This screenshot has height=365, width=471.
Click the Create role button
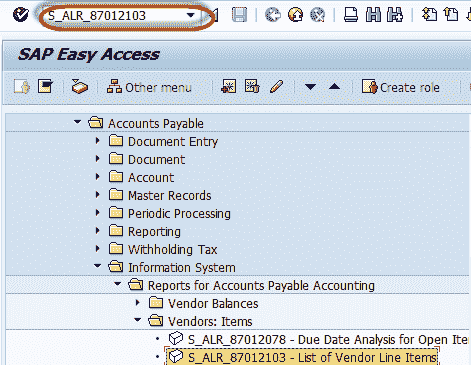401,87
